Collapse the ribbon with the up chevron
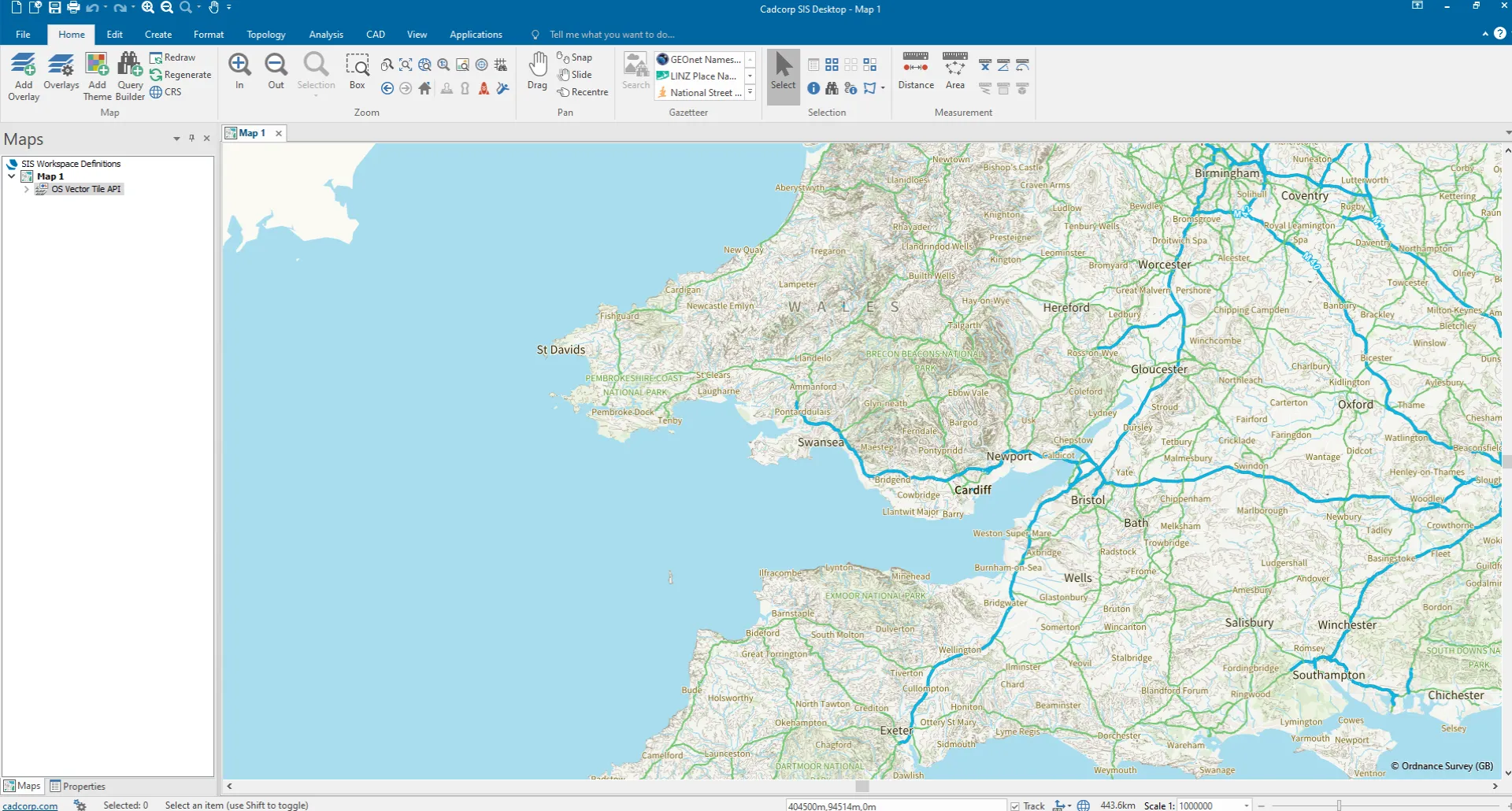This screenshot has height=811, width=1512. (1485, 34)
